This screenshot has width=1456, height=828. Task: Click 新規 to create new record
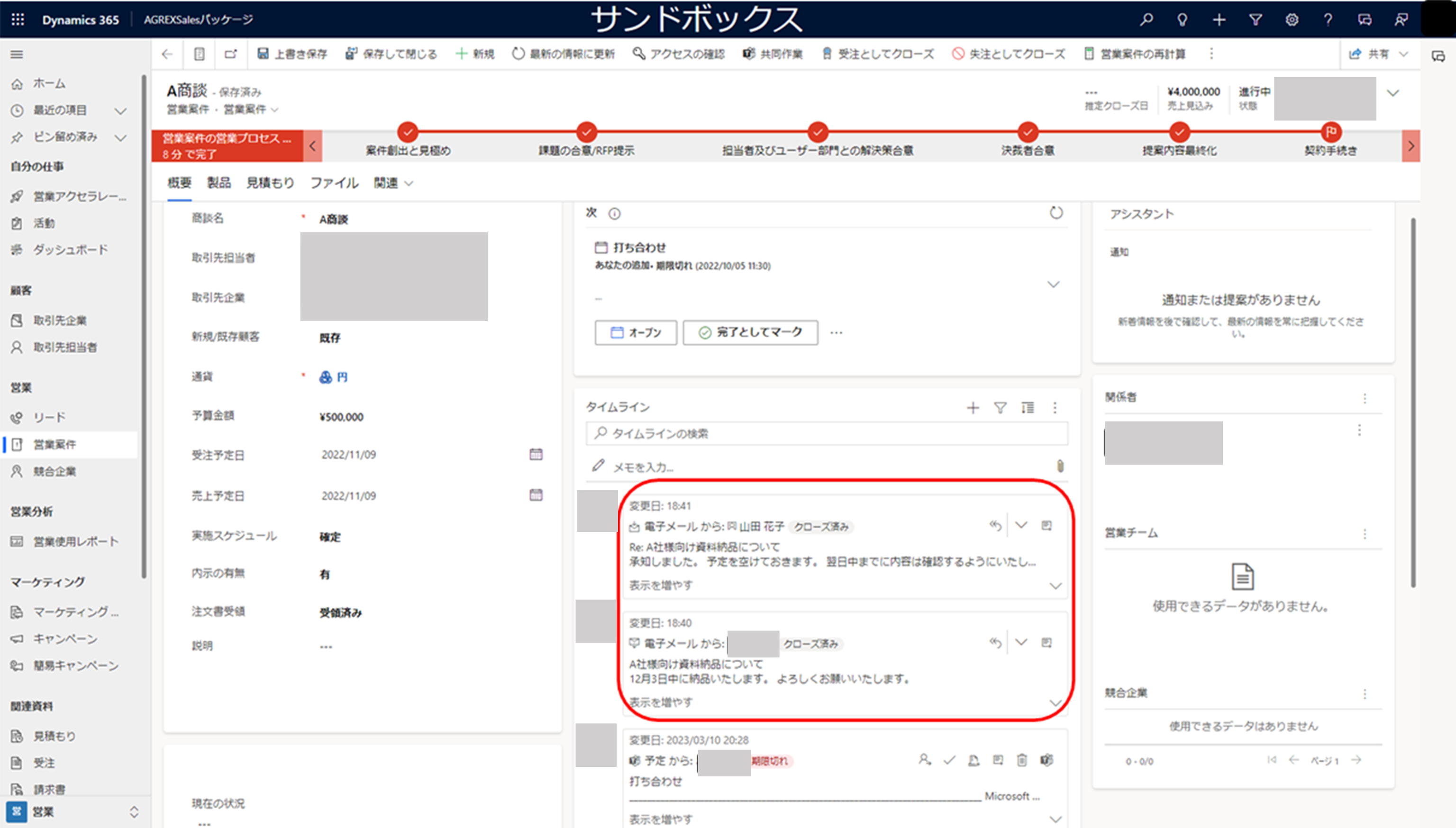pyautogui.click(x=475, y=54)
